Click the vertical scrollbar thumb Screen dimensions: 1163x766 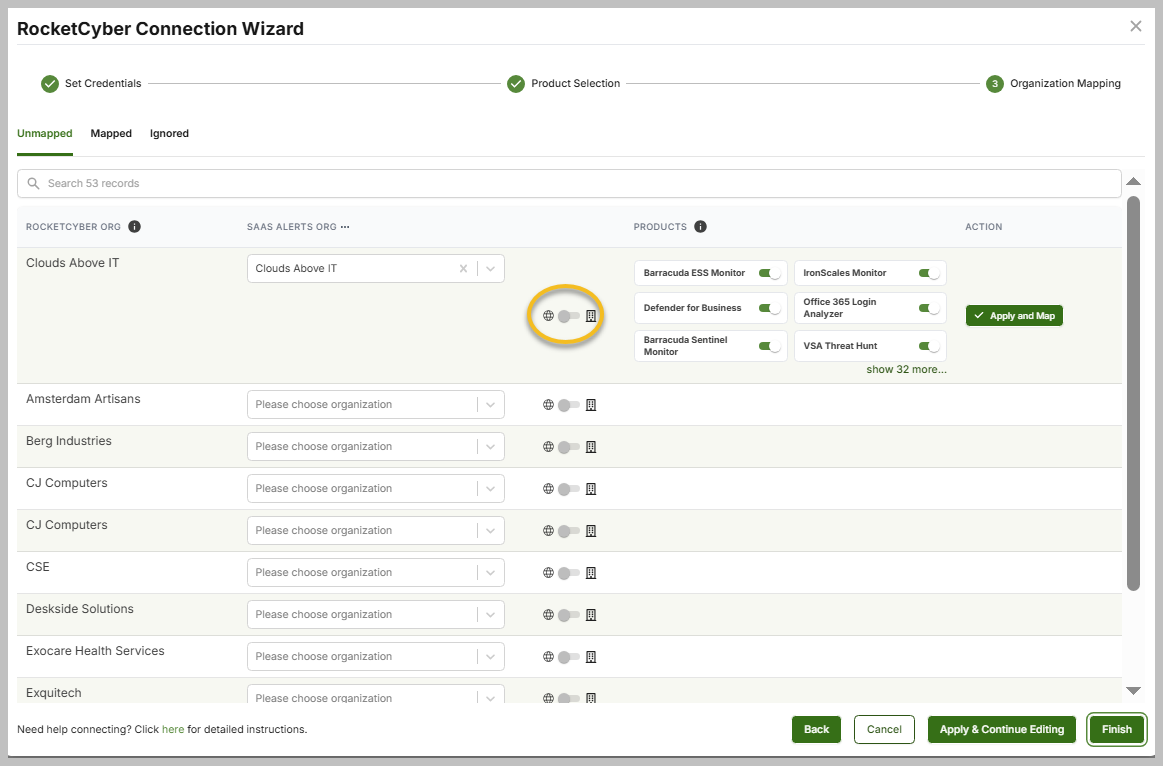[1133, 393]
